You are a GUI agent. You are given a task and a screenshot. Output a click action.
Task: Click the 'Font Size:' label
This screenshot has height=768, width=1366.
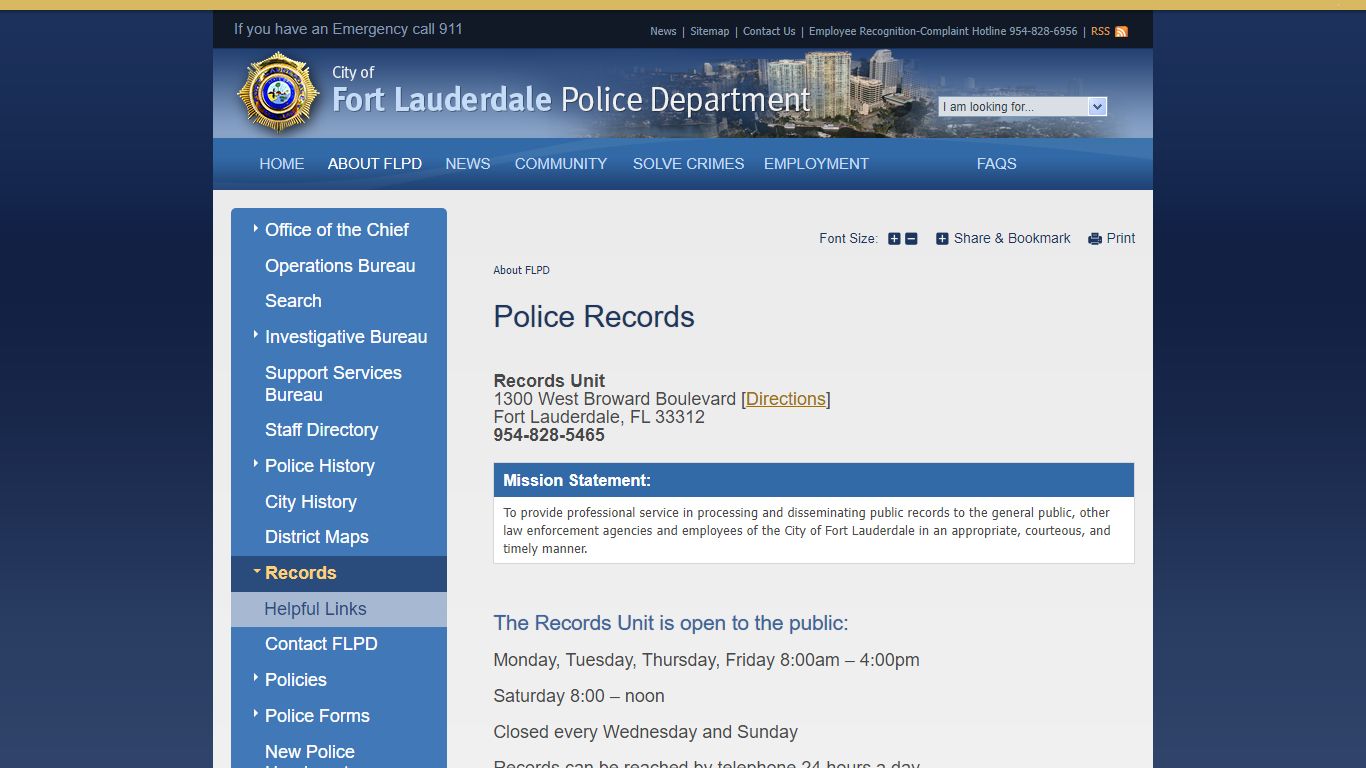(x=848, y=238)
